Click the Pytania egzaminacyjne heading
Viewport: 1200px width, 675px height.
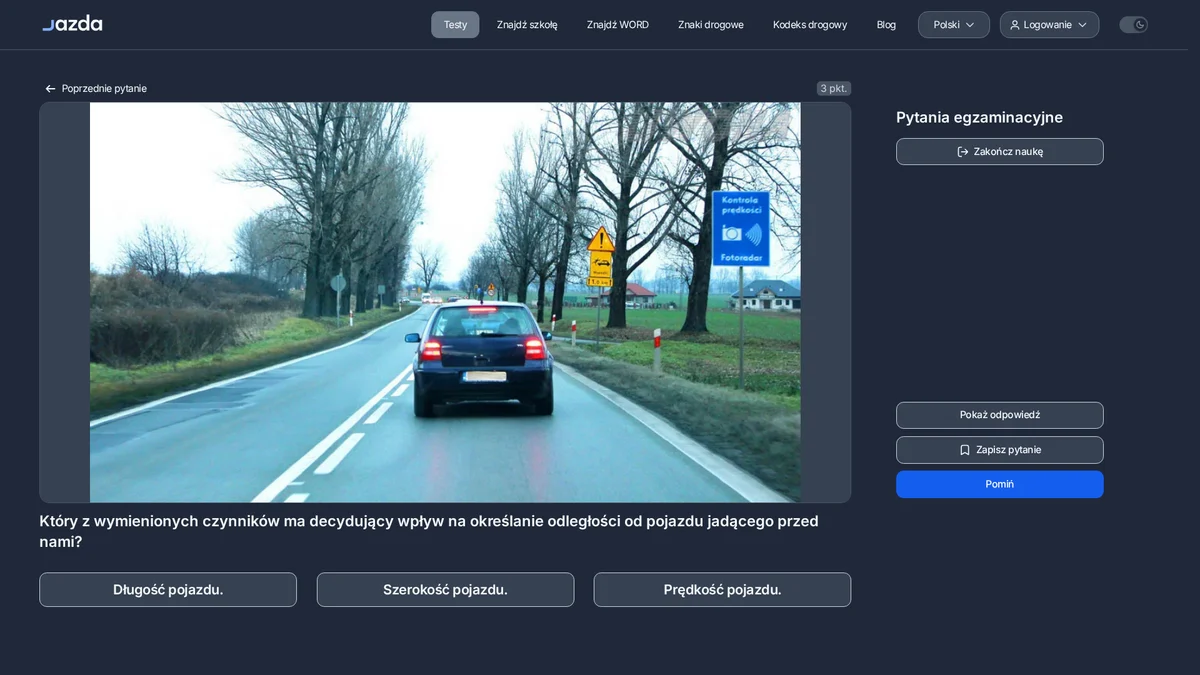(979, 118)
